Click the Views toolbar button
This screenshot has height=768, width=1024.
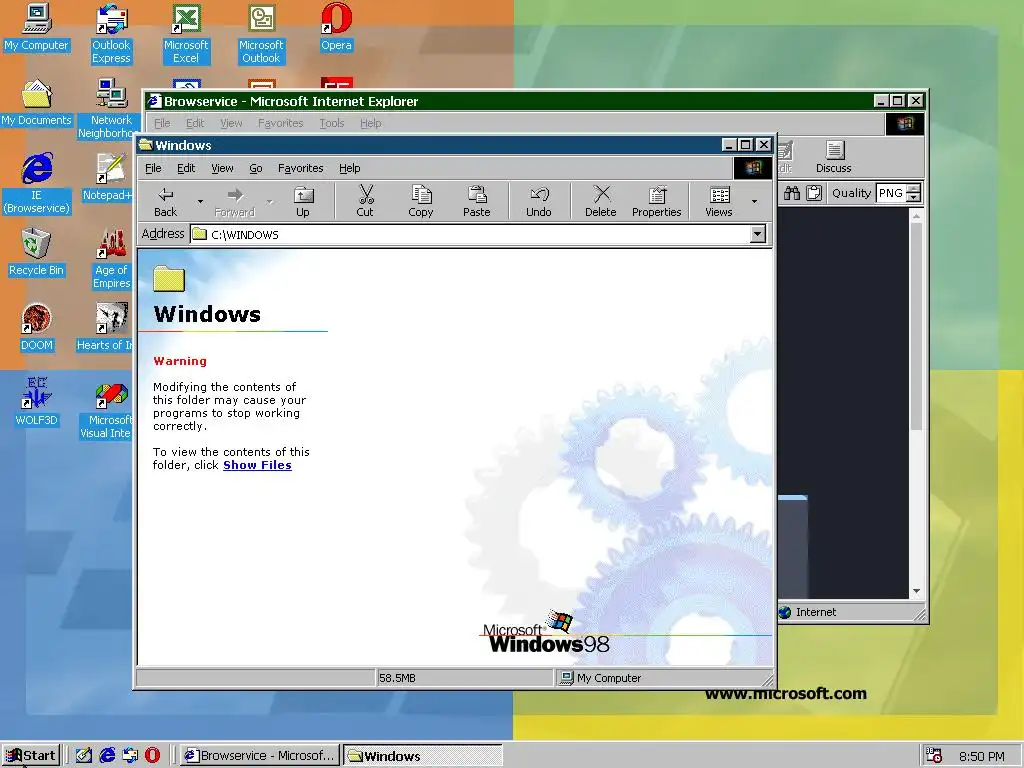tap(719, 201)
